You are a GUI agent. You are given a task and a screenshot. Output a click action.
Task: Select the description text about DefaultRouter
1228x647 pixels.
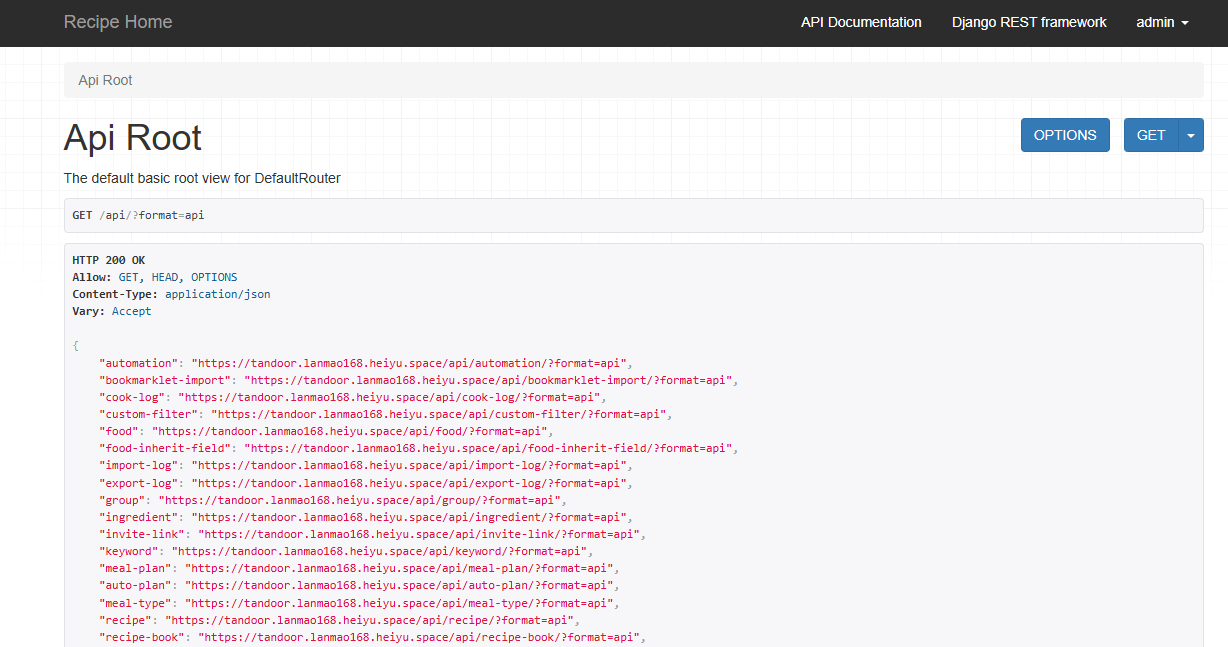(202, 178)
